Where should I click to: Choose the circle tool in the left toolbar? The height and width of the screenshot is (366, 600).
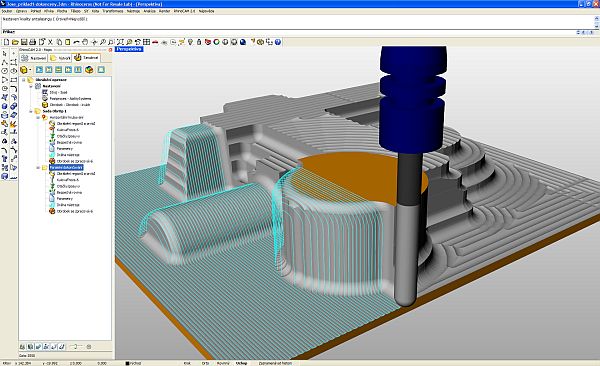click(x=5, y=71)
